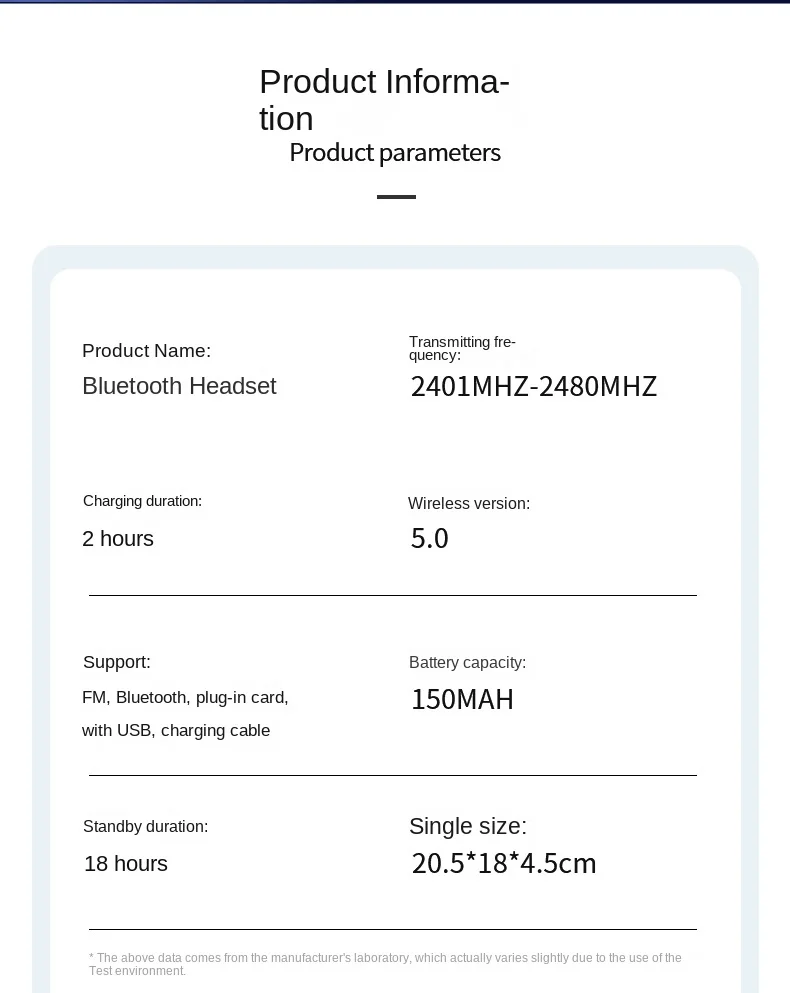Click the Single size label
790x993 pixels.
pyautogui.click(x=468, y=826)
